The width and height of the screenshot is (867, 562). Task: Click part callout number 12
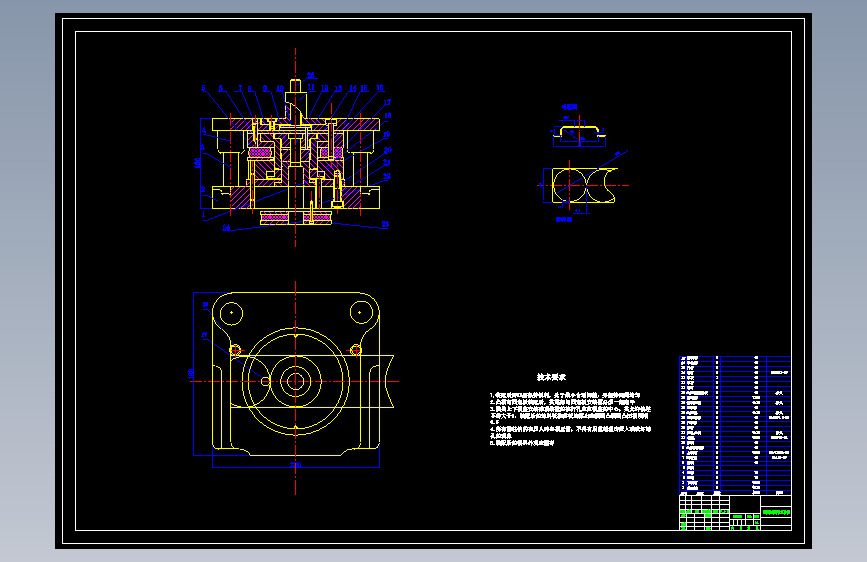point(325,89)
